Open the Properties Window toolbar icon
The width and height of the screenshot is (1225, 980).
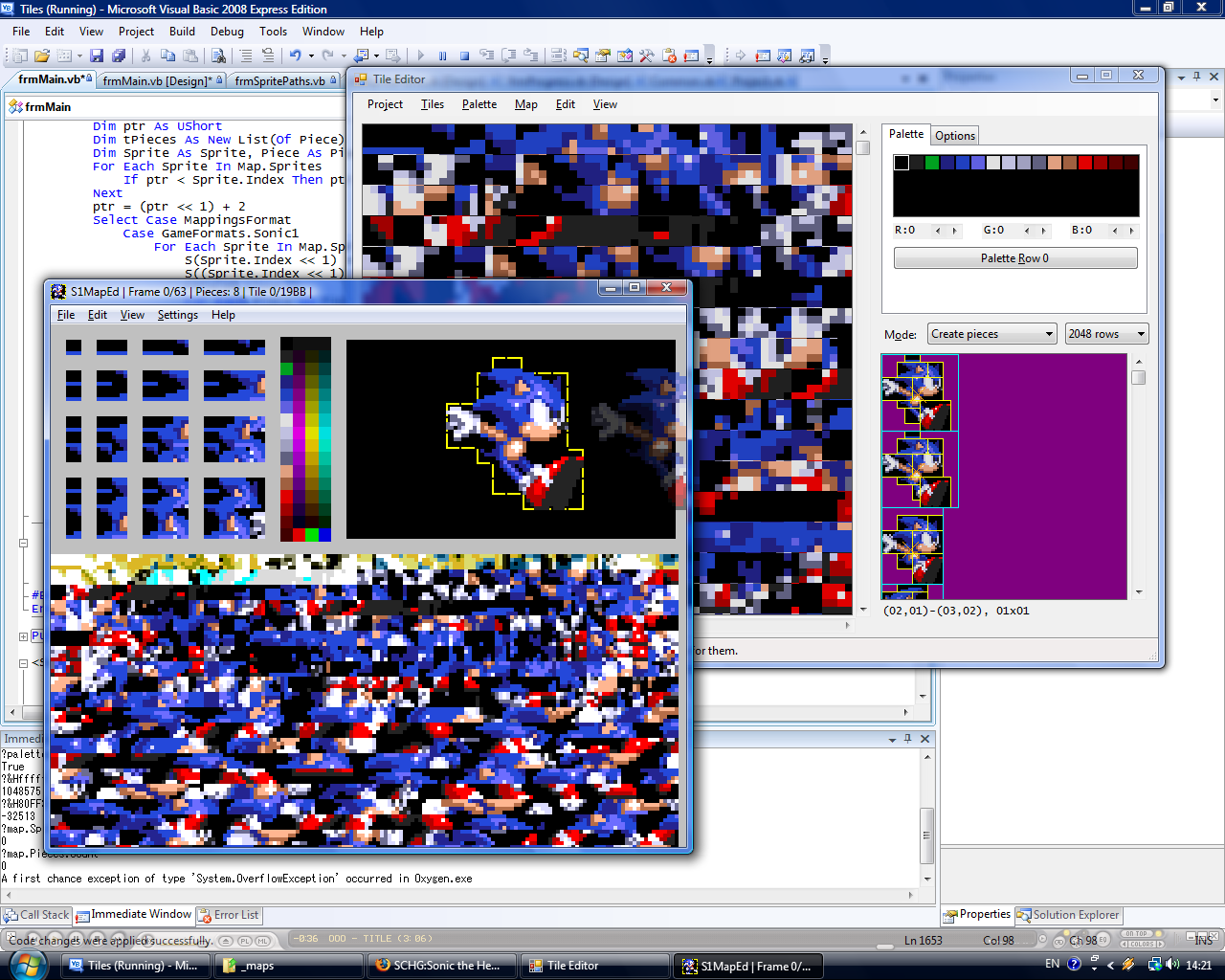coord(603,56)
